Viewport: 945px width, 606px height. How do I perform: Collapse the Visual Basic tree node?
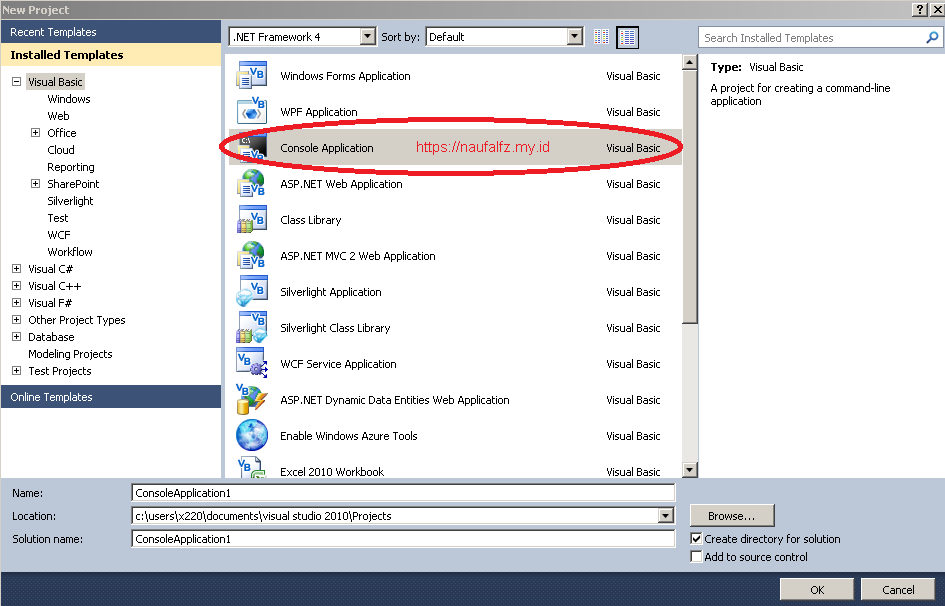[x=16, y=81]
